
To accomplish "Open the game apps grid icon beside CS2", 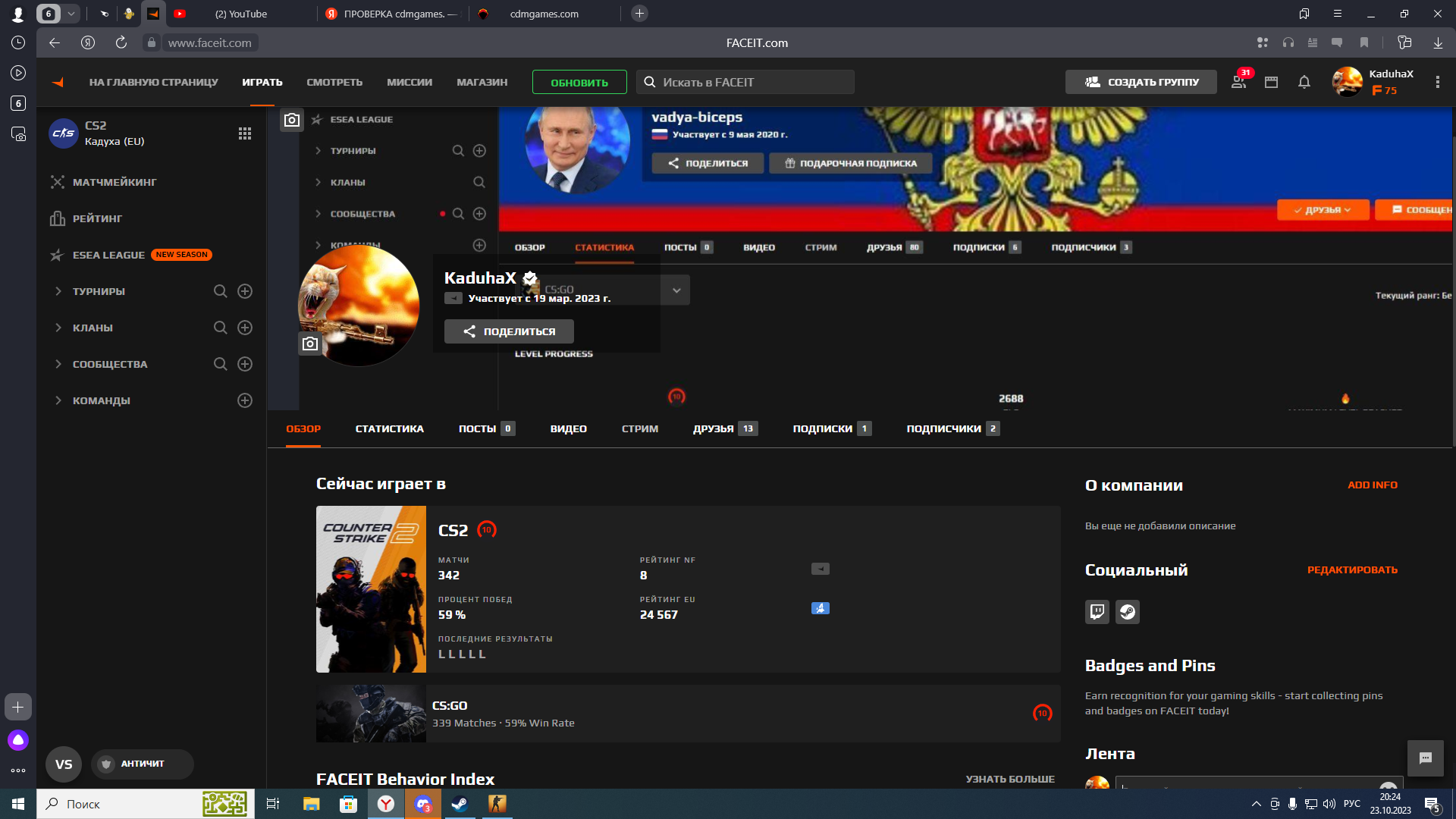I will [x=245, y=133].
